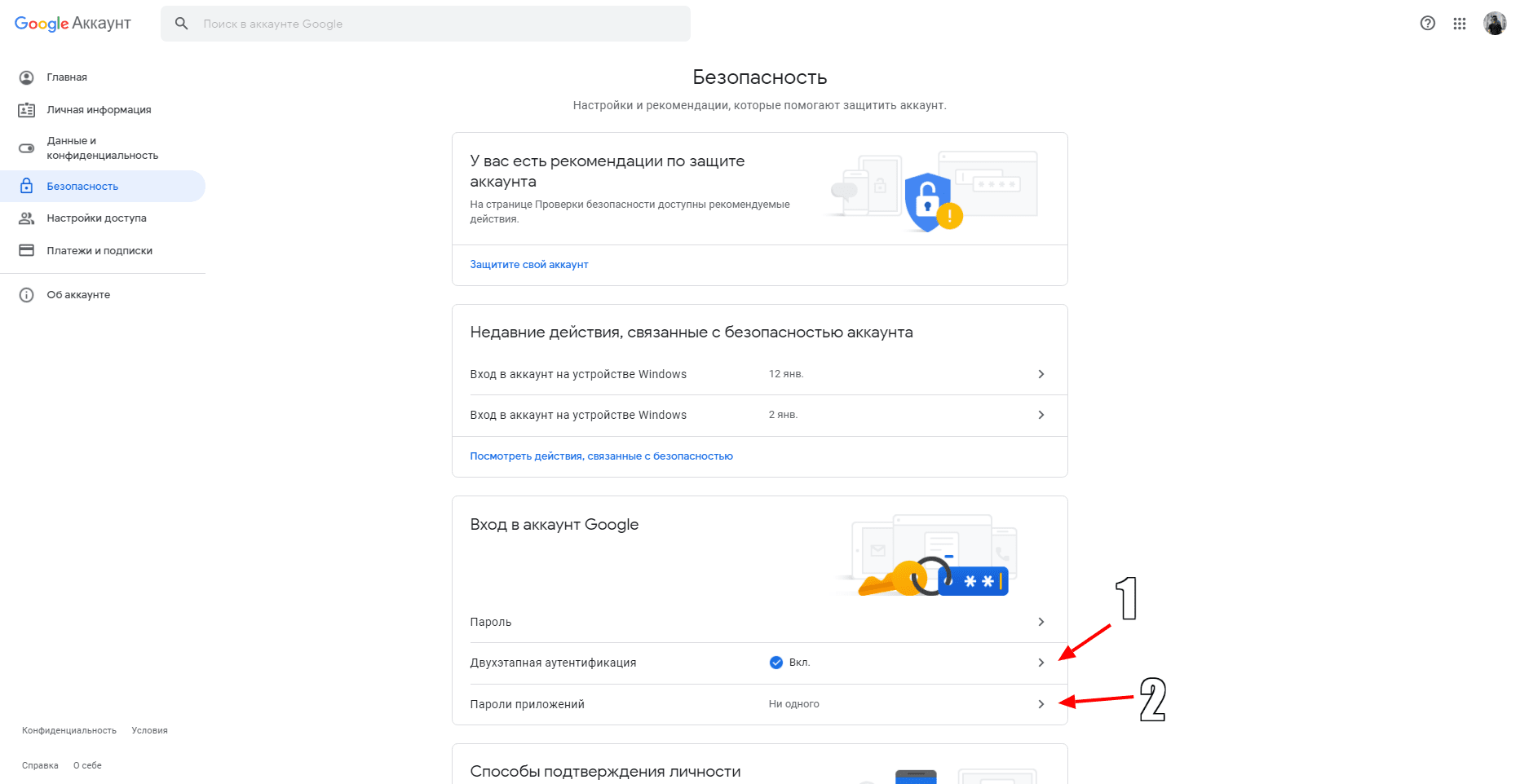Click the Платежи и подписки card icon
The width and height of the screenshot is (1520, 784).
click(27, 250)
